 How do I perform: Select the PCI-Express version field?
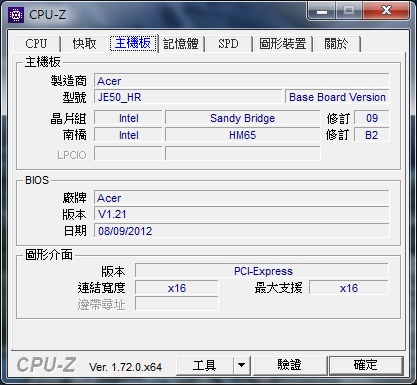coord(262,271)
